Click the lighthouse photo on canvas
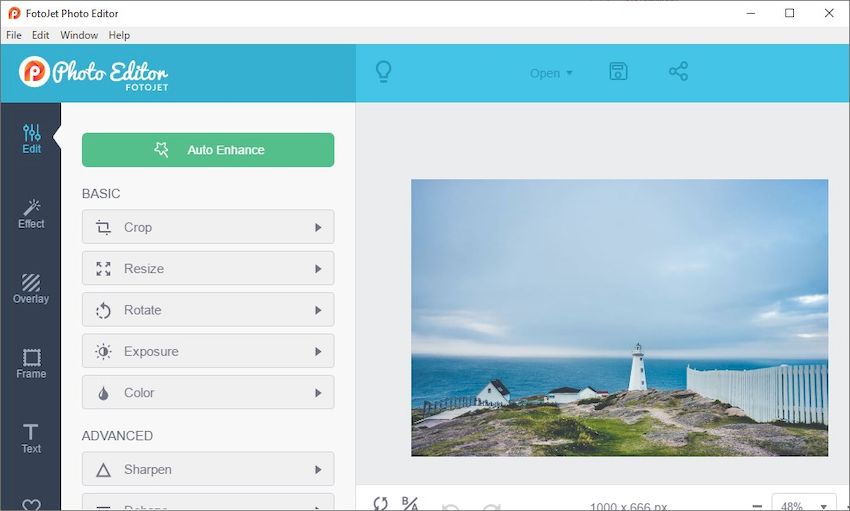 pyautogui.click(x=619, y=318)
